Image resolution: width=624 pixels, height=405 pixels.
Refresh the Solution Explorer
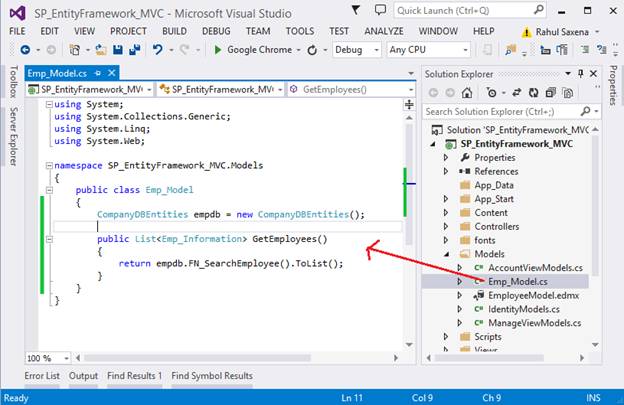click(533, 93)
